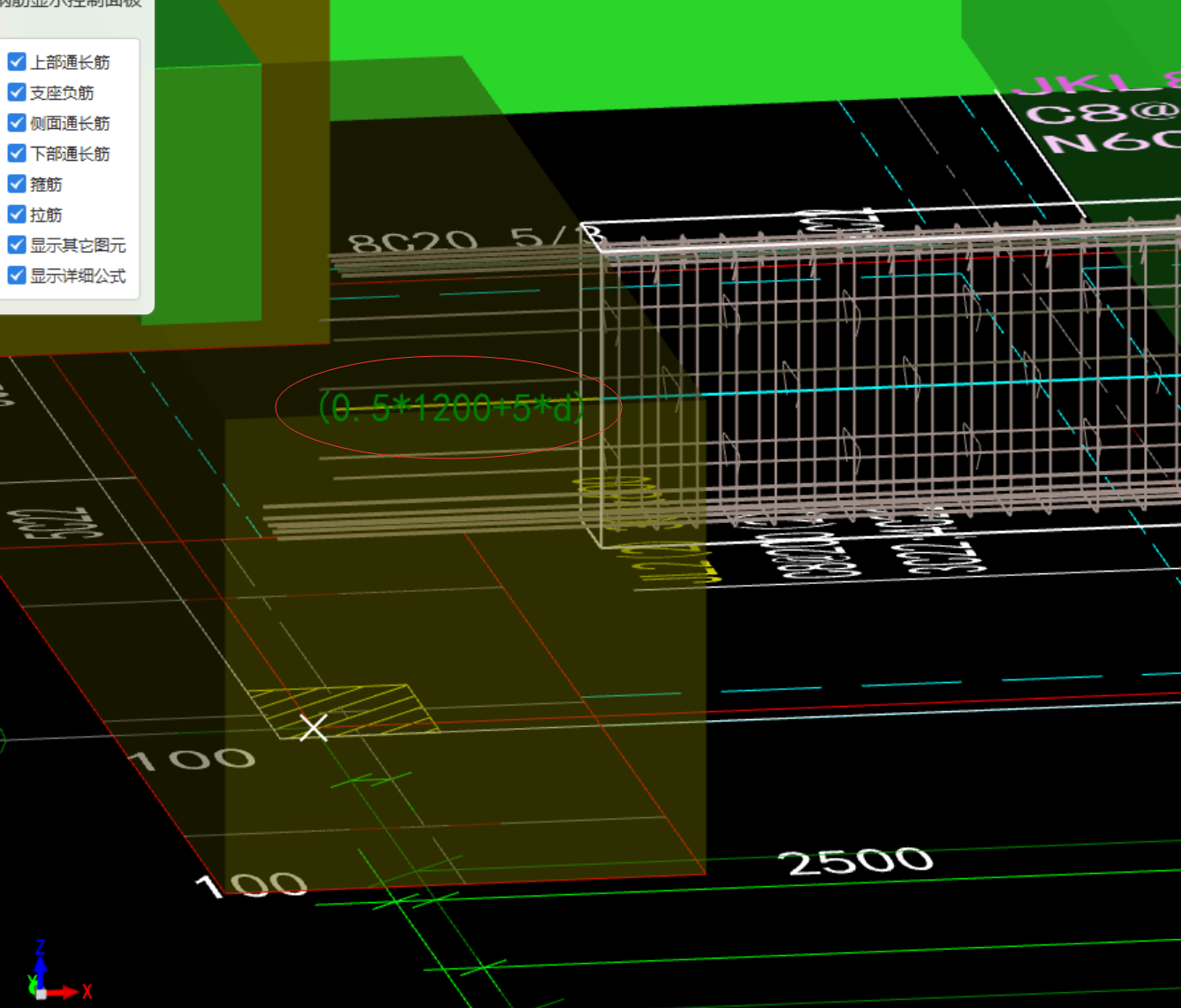1181x1008 pixels.
Task: Toggle the 支座负筋 checkbox
Action: click(17, 92)
